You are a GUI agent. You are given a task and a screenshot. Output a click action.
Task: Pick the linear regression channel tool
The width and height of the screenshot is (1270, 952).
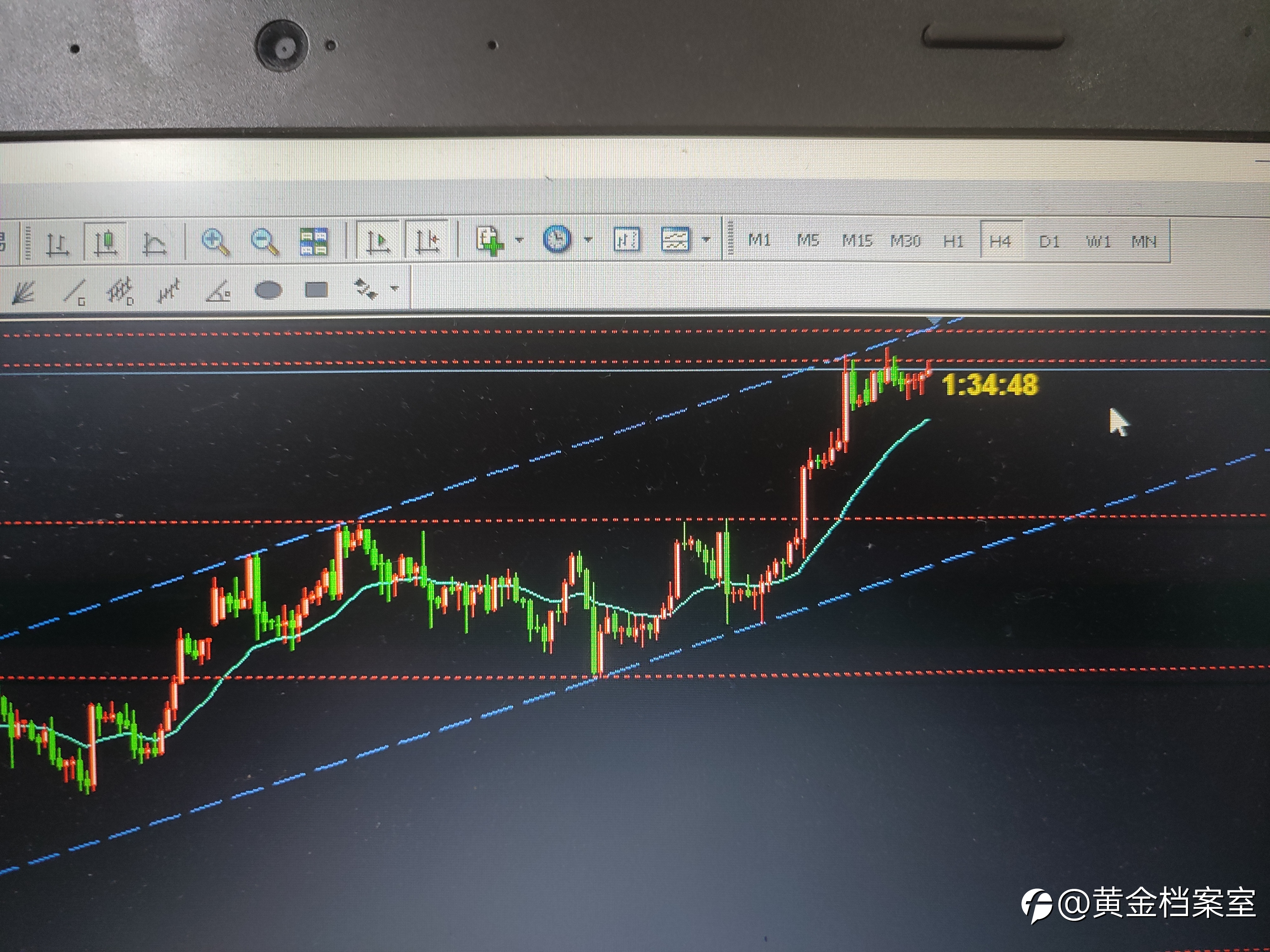169,290
